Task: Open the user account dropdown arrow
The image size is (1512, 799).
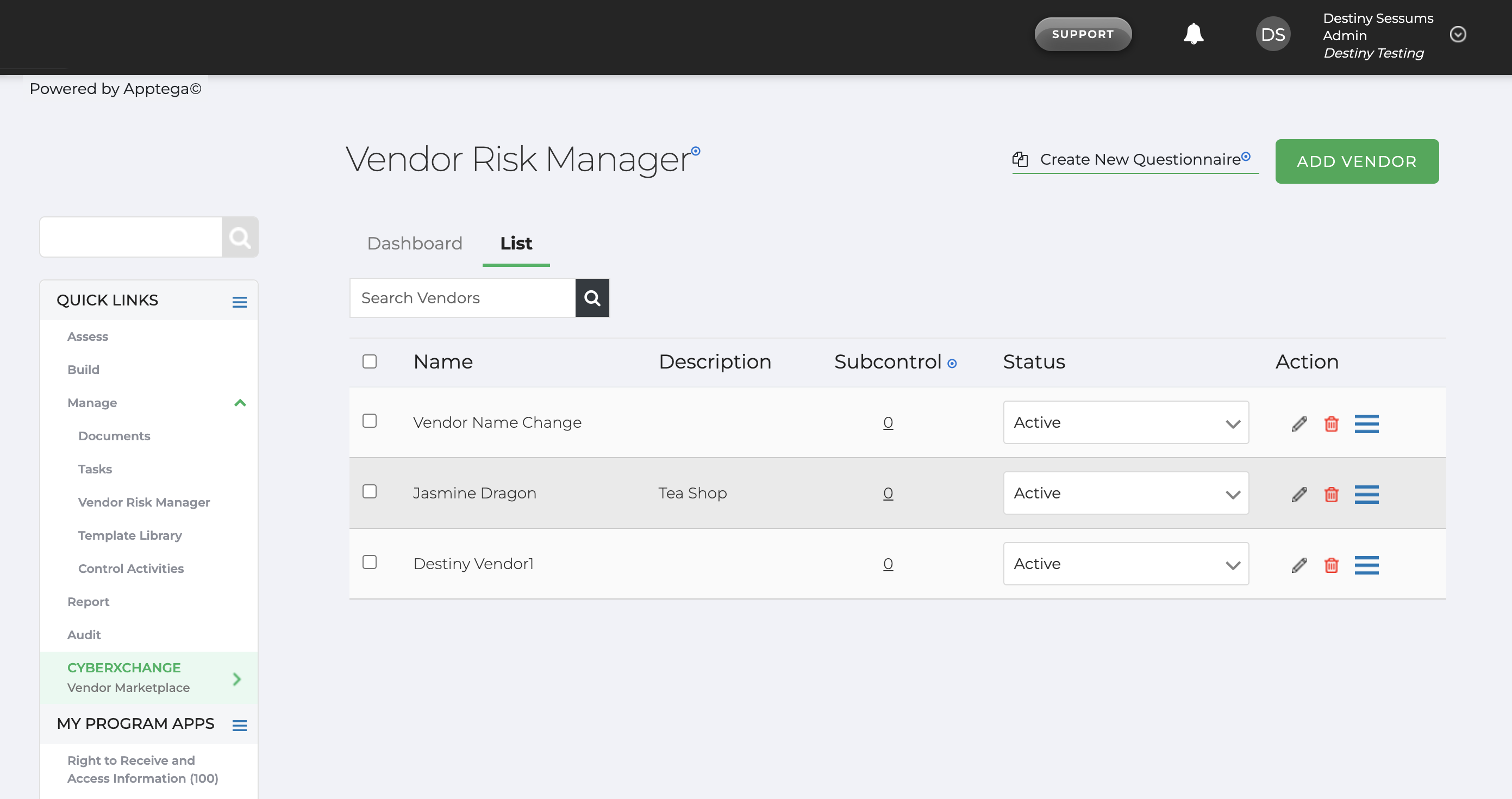Action: point(1458,34)
